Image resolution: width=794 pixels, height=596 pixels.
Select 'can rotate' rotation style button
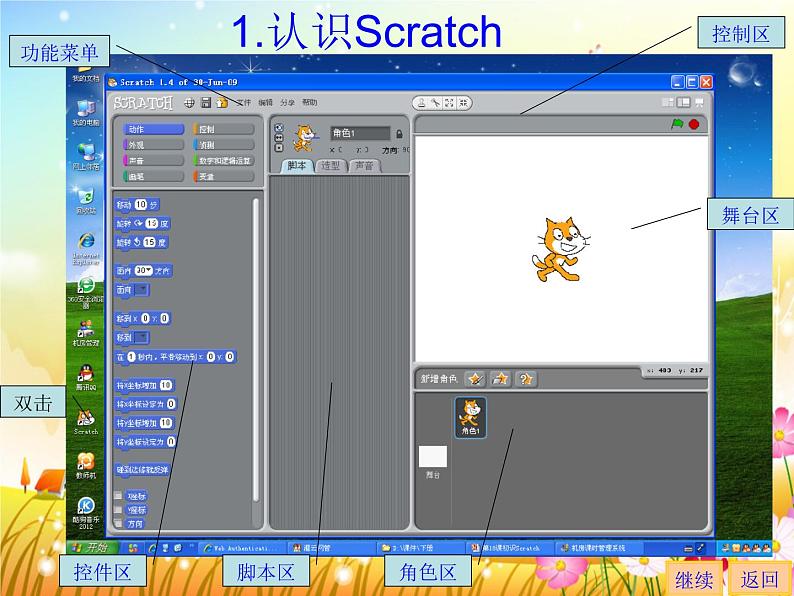[x=279, y=128]
